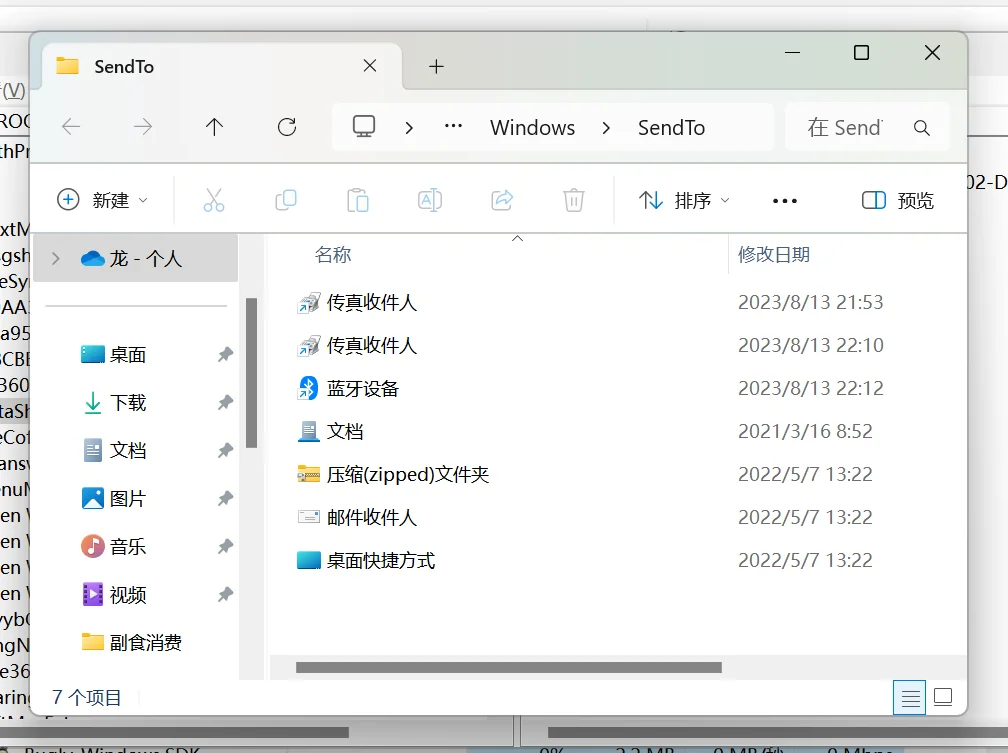Select the 传真收件人 dated 22:10

click(356, 345)
